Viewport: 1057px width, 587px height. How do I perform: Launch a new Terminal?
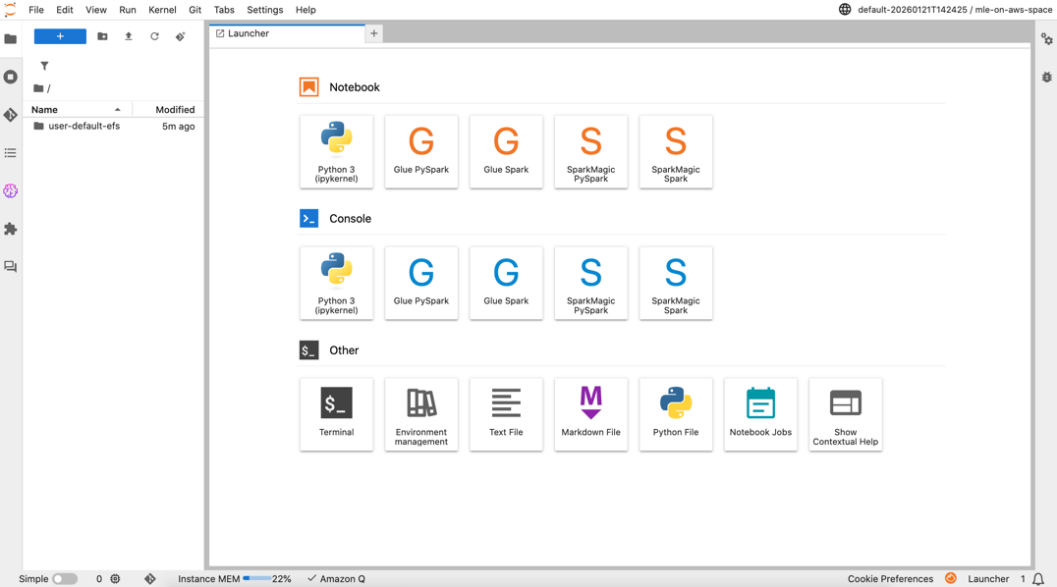click(336, 414)
